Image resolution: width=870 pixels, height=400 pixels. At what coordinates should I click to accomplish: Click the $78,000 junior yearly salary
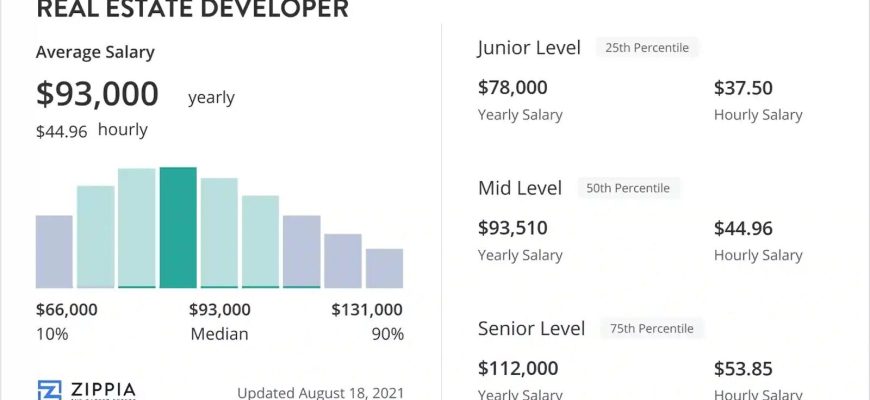pyautogui.click(x=513, y=88)
